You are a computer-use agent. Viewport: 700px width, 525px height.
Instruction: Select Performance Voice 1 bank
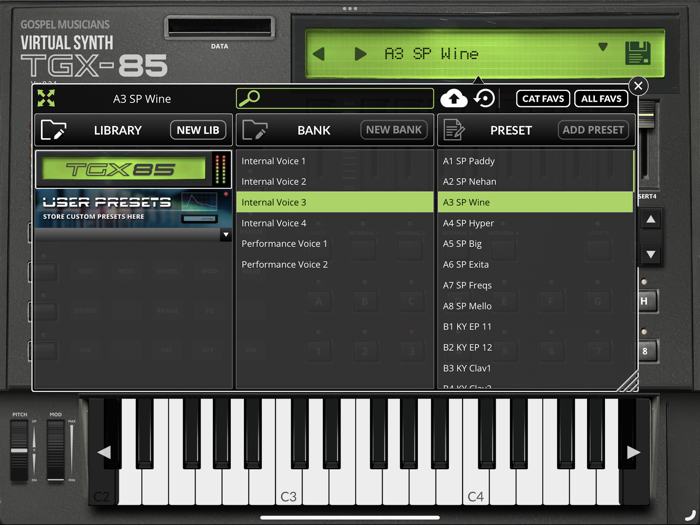point(335,244)
